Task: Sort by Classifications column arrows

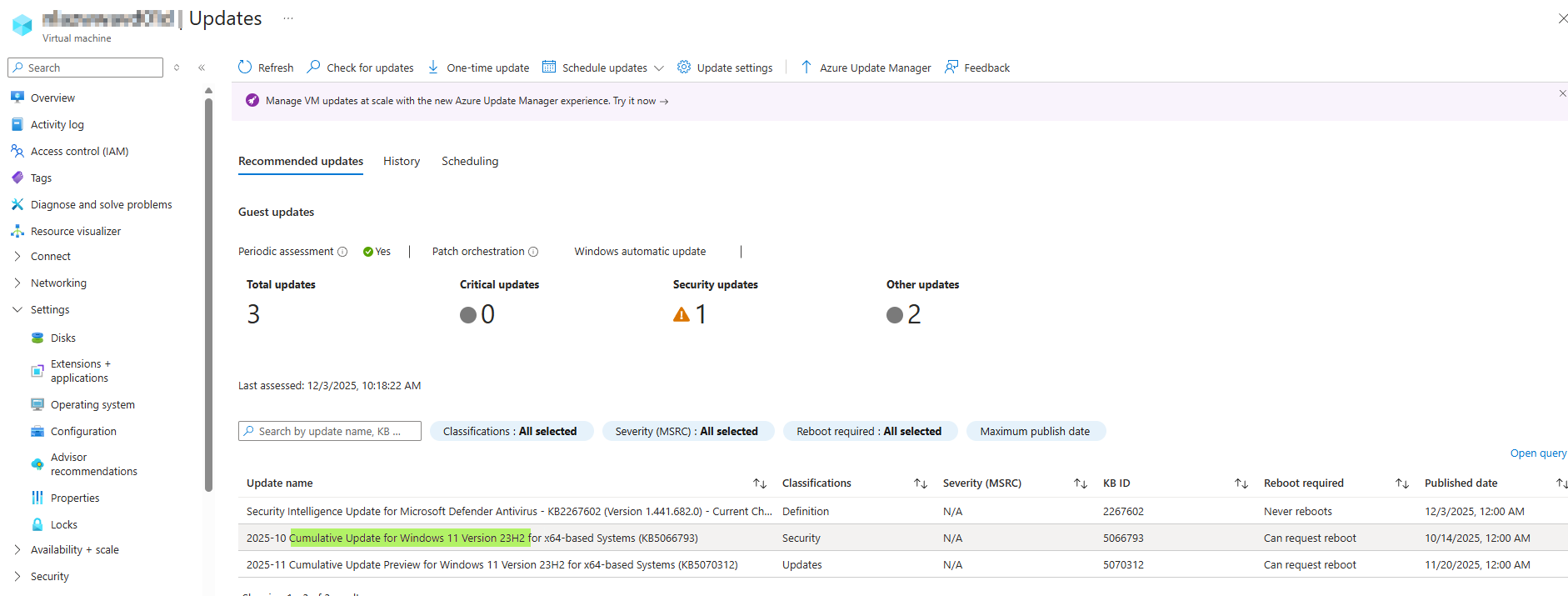Action: pos(921,483)
